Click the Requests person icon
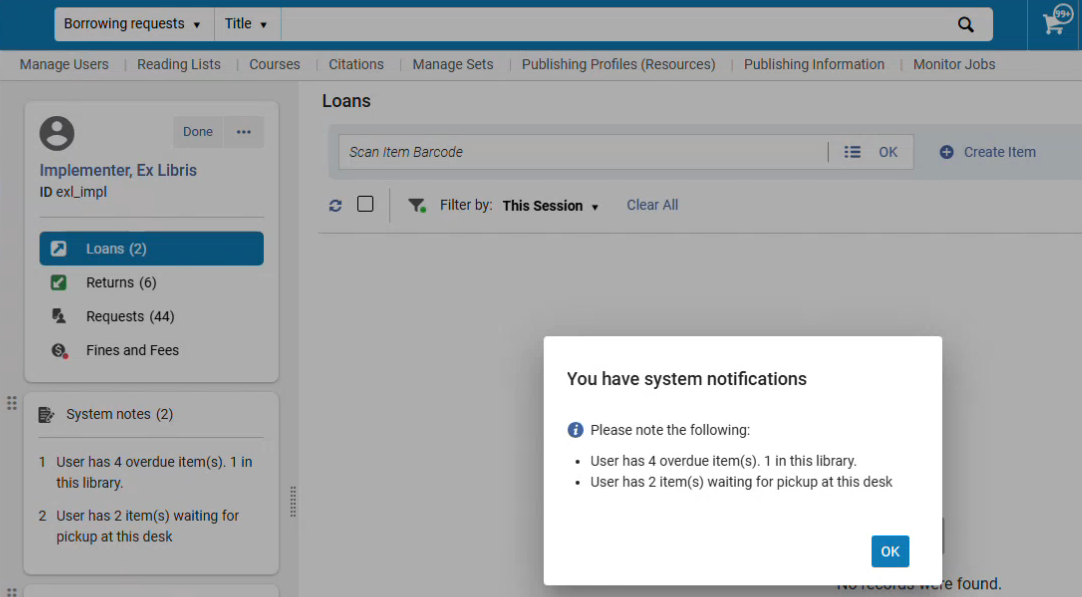Viewport: 1082px width, 597px height. pos(59,316)
